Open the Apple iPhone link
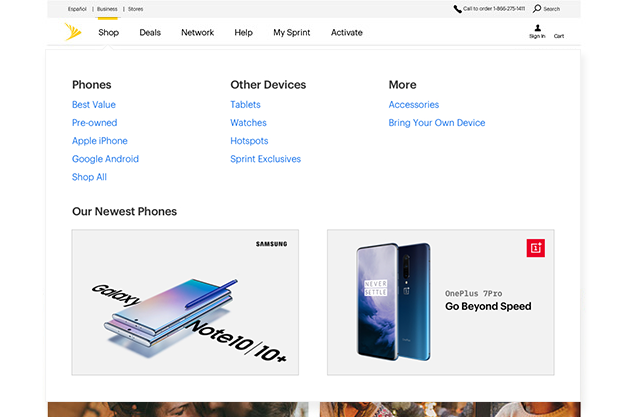 pos(100,141)
